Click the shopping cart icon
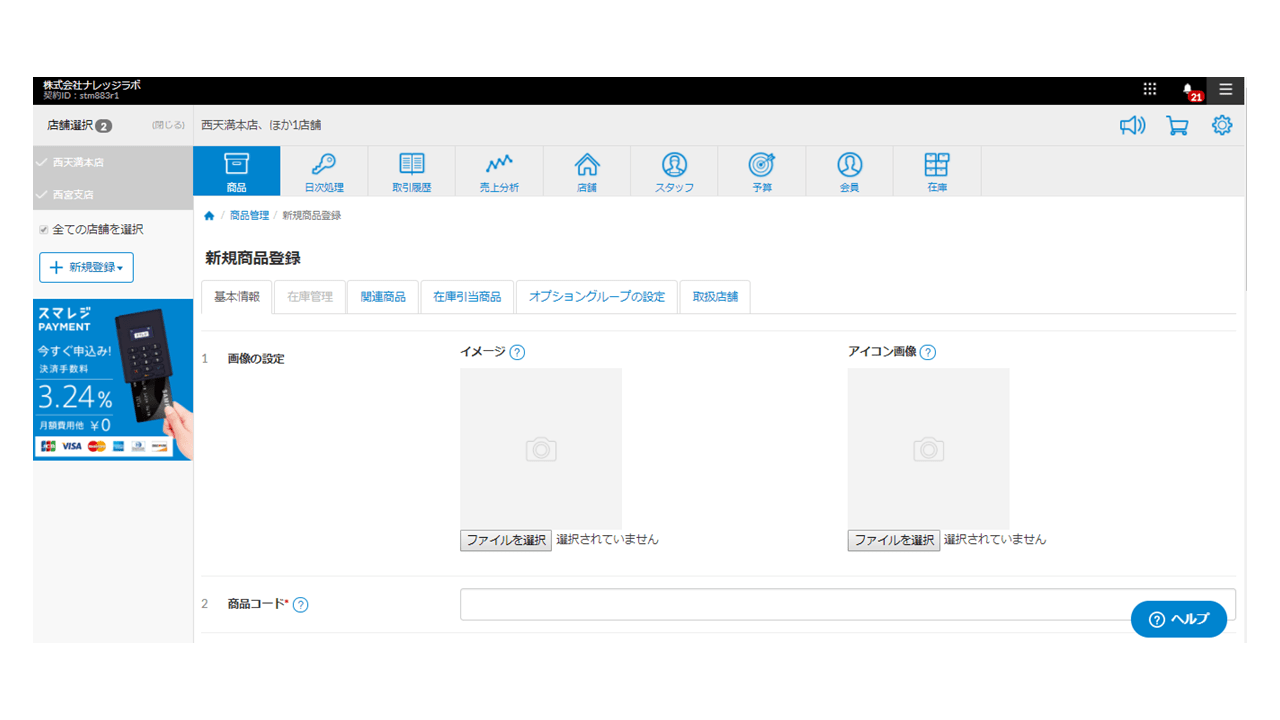 tap(1177, 126)
